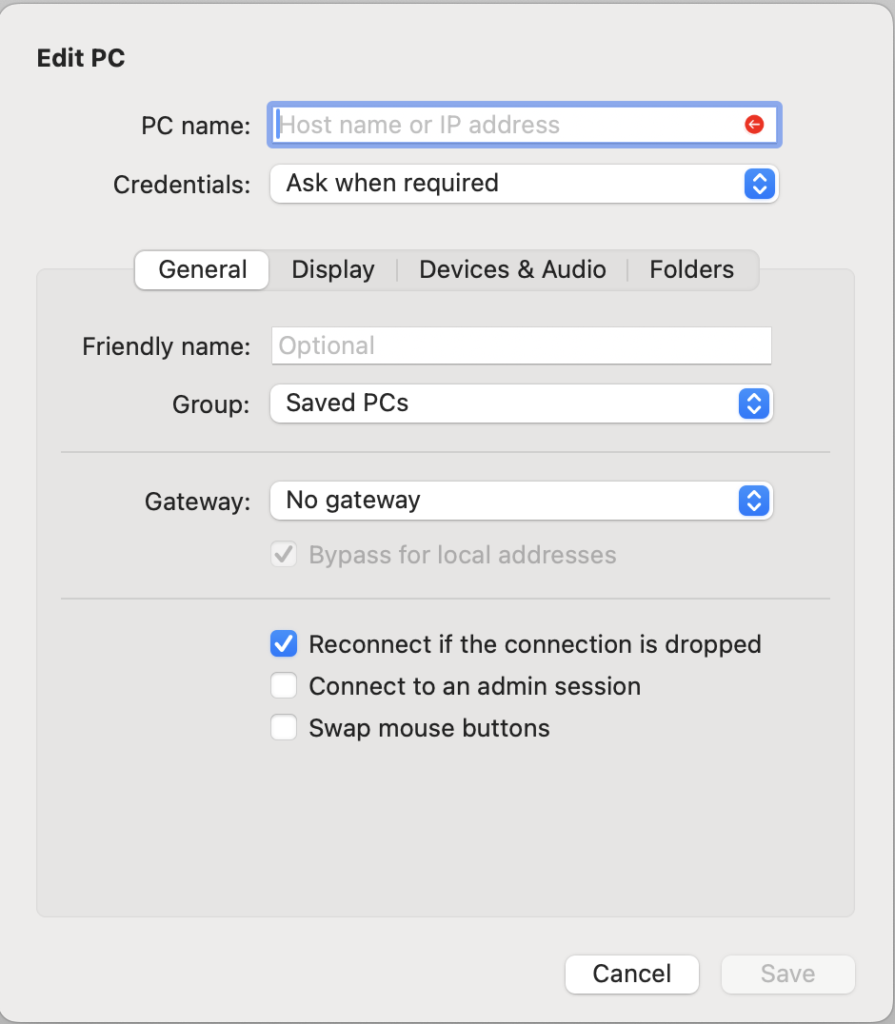This screenshot has width=895, height=1024.
Task: Select the Folders tab
Action: [x=692, y=270]
